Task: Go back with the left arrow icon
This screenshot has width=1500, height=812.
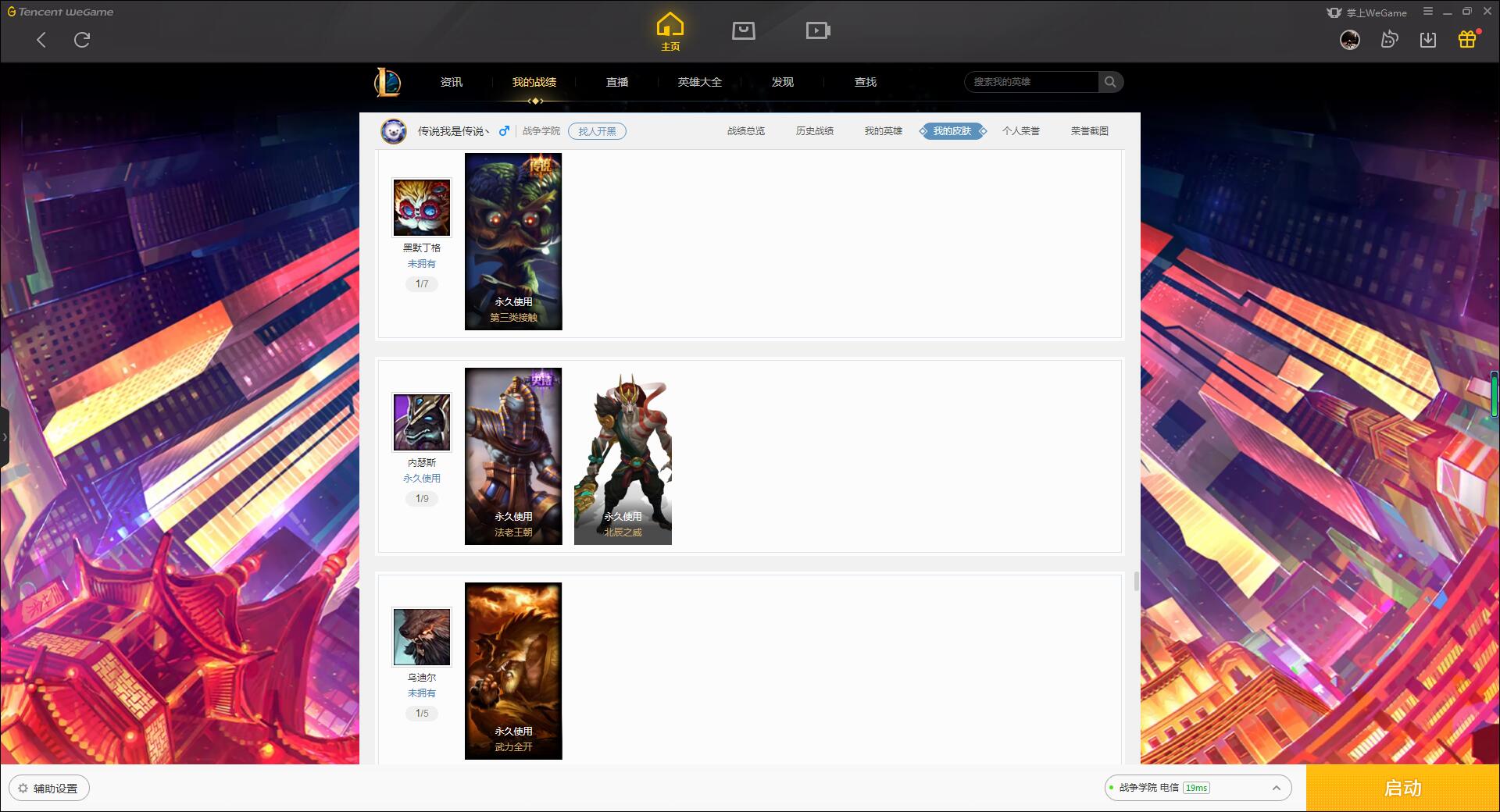Action: [41, 40]
